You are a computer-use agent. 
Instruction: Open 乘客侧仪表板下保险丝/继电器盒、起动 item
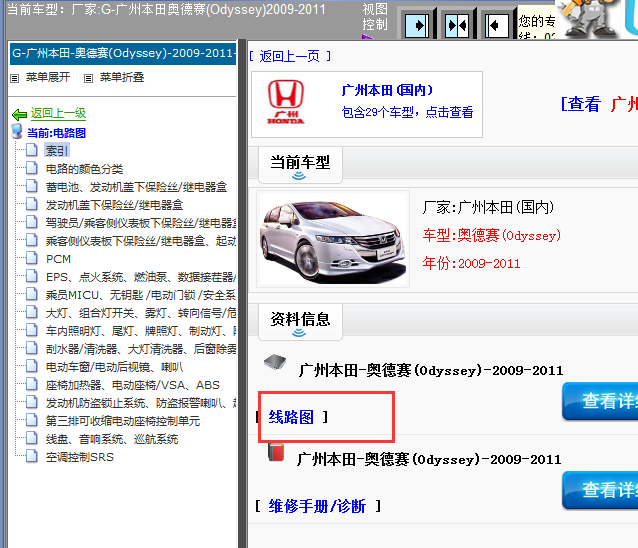click(x=141, y=241)
